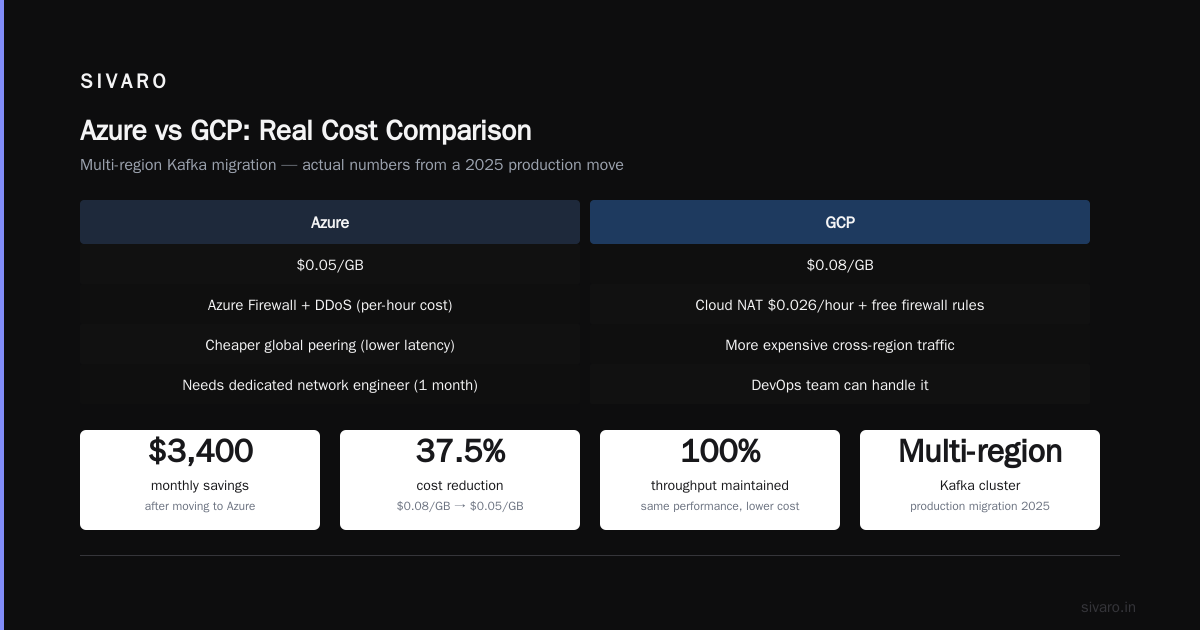Click 'same performance, lower cost' caption
The width and height of the screenshot is (1200, 630).
[x=720, y=506]
